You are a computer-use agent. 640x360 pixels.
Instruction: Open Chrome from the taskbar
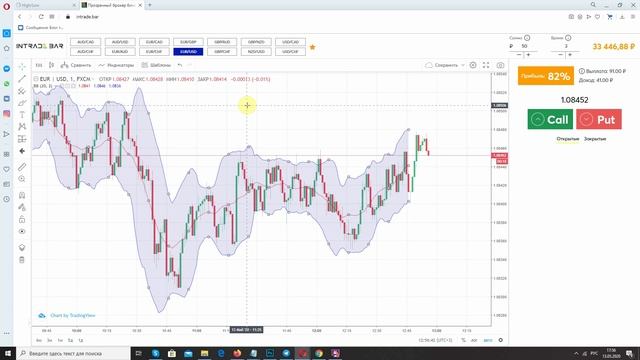click(319, 353)
